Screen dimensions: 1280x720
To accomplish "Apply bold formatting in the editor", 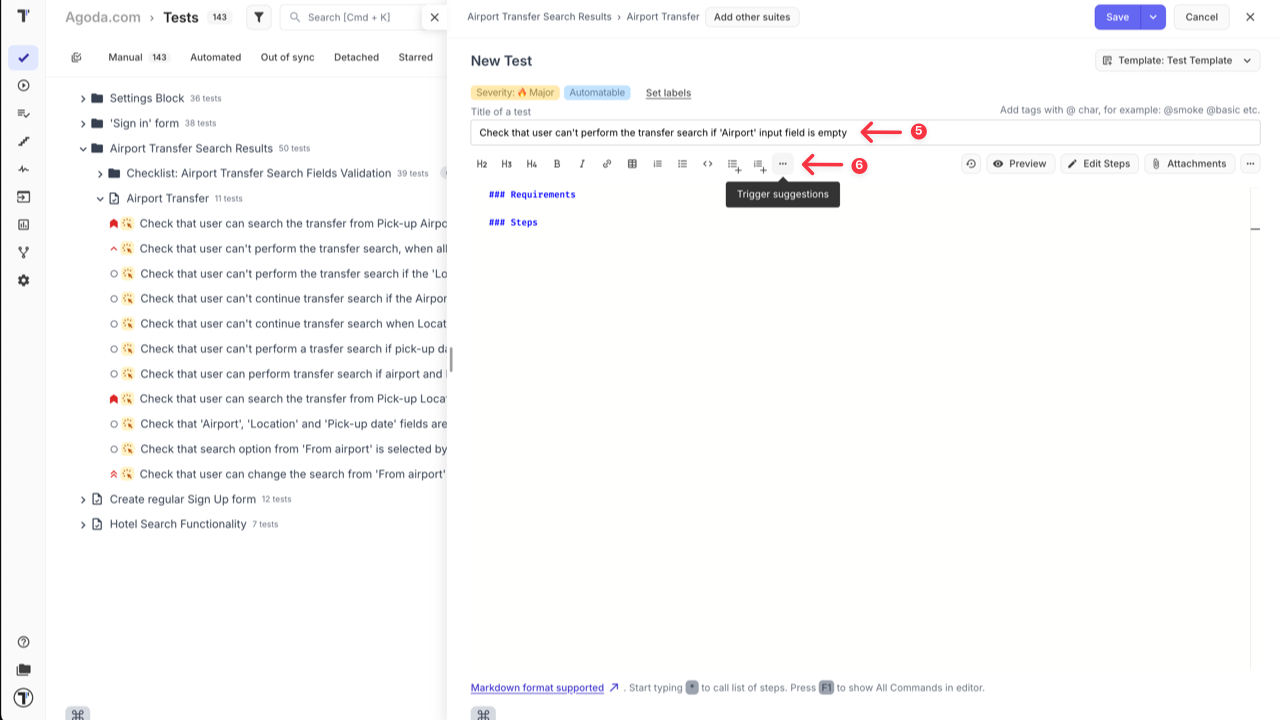I will [557, 164].
